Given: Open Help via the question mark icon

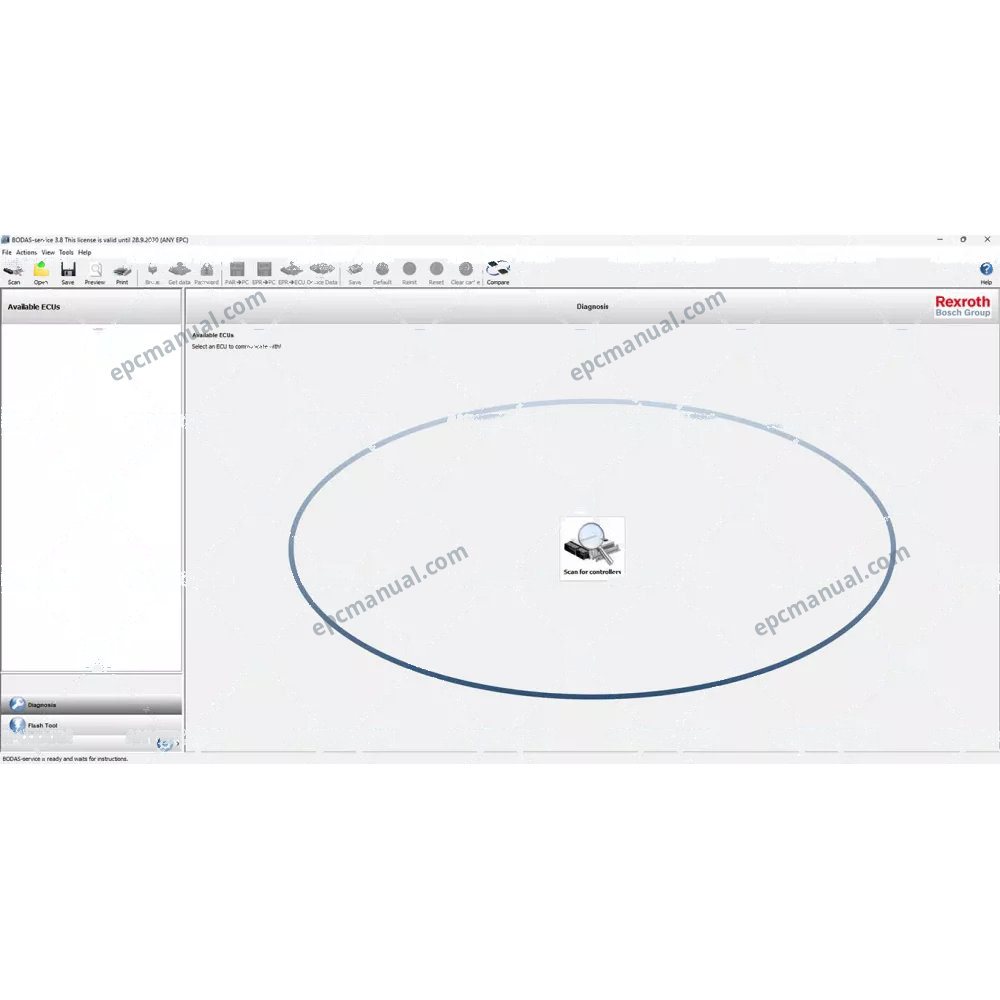Looking at the screenshot, I should pos(986,269).
